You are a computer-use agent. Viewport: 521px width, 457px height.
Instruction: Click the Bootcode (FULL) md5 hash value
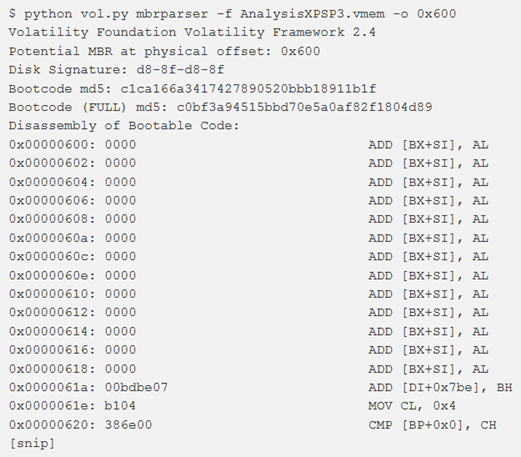point(304,107)
